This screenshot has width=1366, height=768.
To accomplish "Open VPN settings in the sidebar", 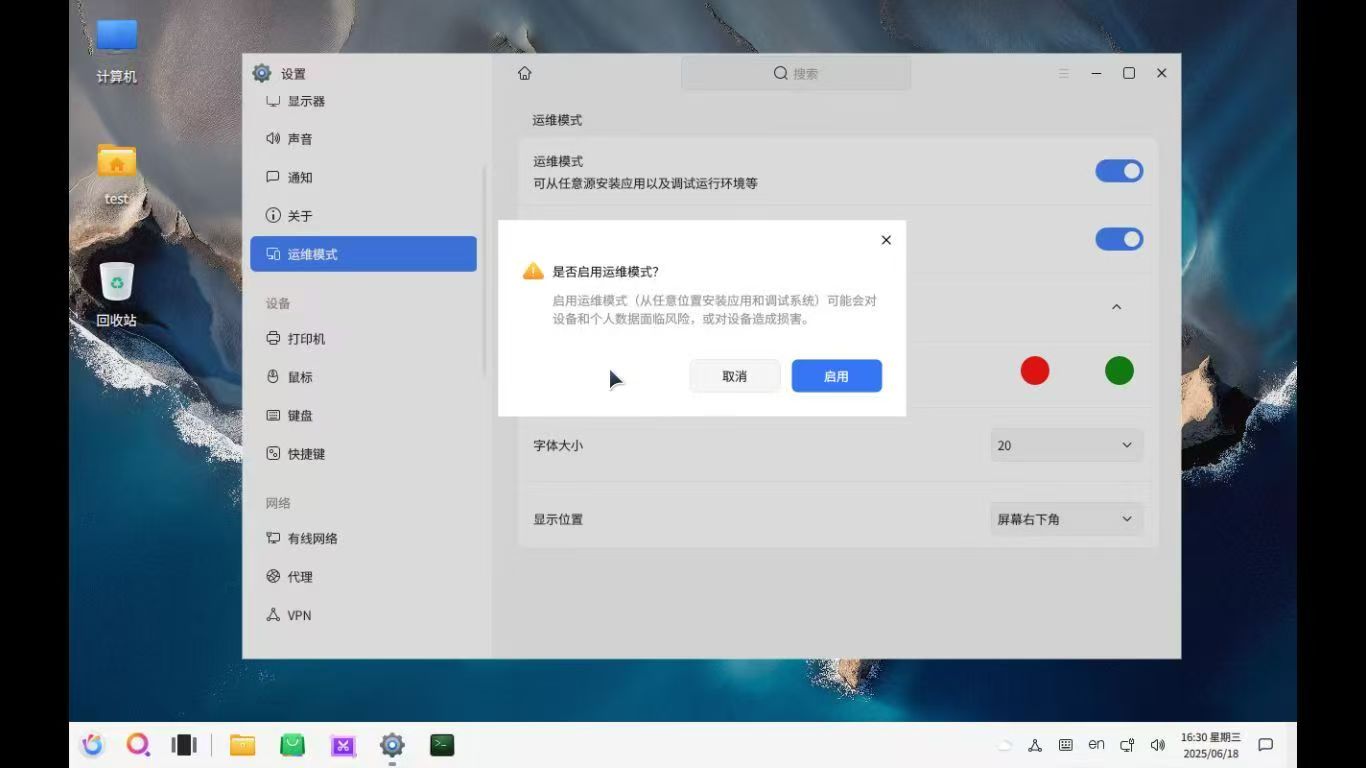I will (x=364, y=615).
